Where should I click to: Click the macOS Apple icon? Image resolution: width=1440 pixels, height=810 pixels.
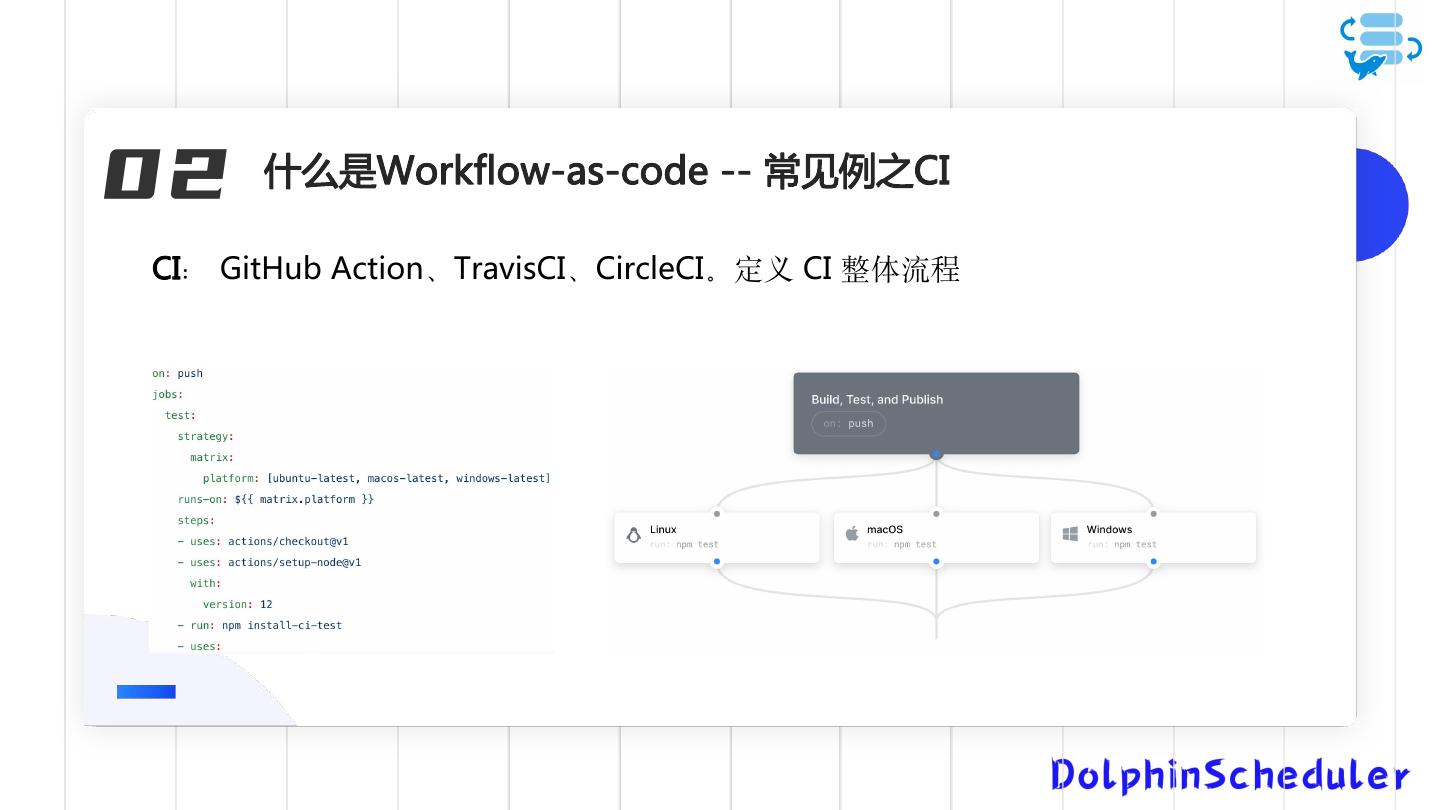(x=851, y=532)
